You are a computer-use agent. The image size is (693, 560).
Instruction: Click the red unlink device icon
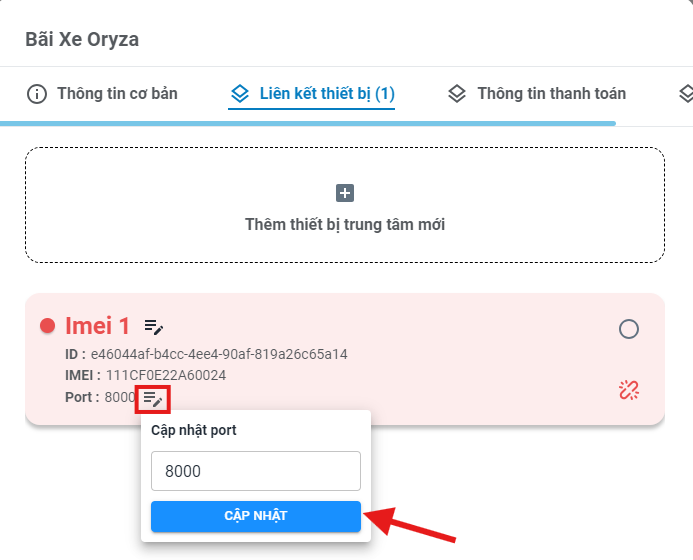pos(628,390)
